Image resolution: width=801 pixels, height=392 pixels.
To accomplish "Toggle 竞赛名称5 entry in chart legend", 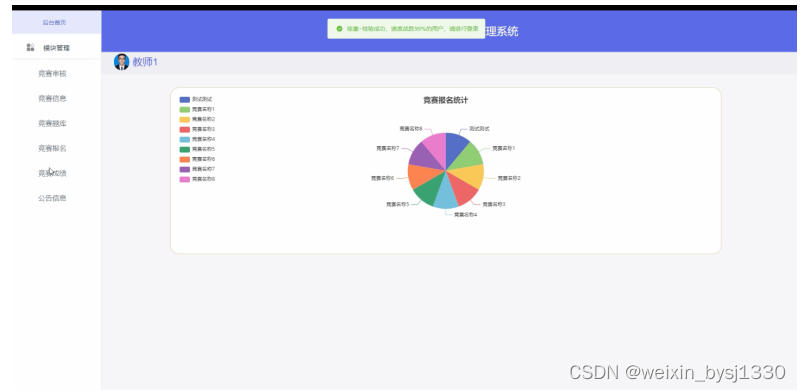I will [197, 149].
